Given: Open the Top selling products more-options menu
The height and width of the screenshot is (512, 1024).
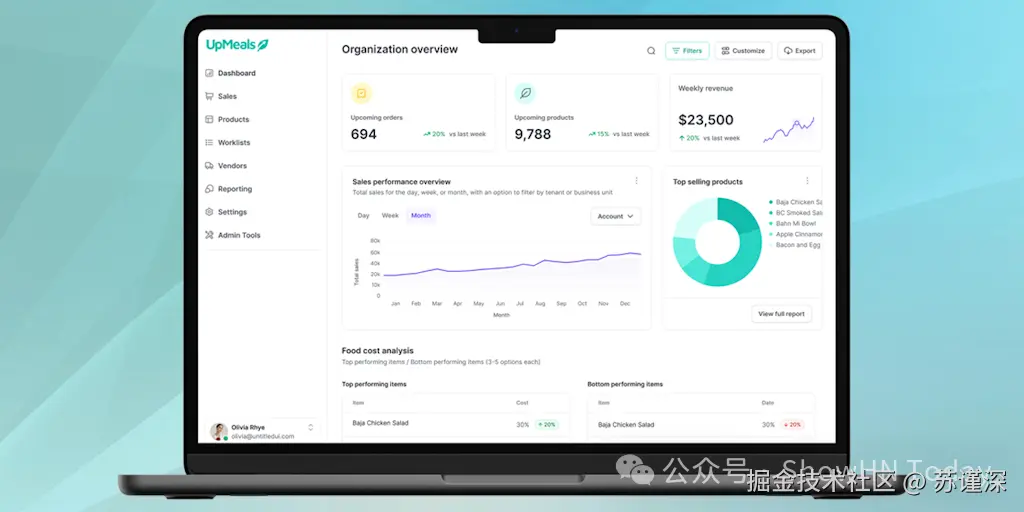Looking at the screenshot, I should 807,181.
